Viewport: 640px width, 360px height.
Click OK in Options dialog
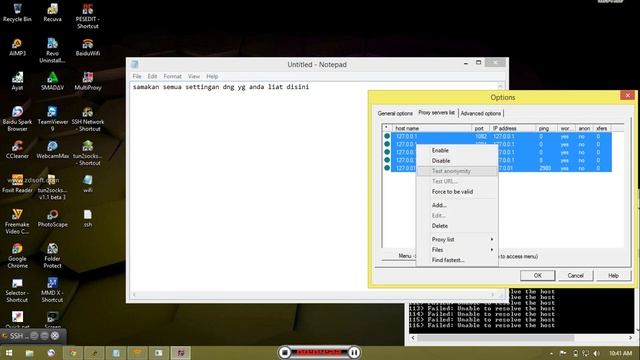pyautogui.click(x=538, y=276)
